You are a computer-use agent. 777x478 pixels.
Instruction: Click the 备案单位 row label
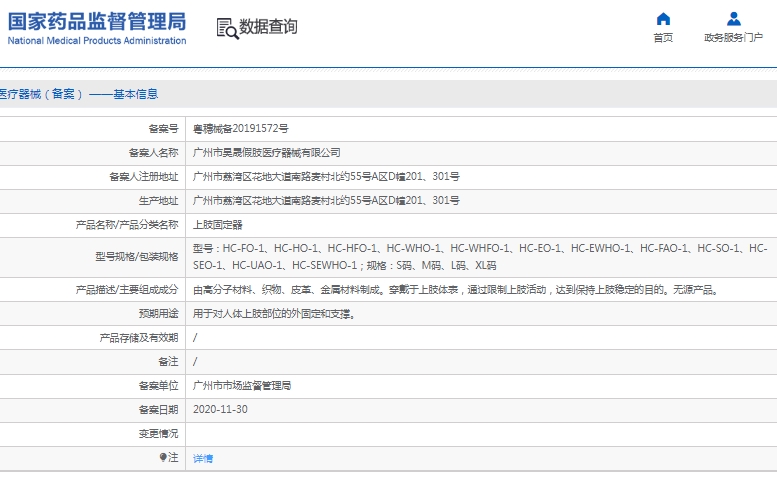[x=158, y=386]
